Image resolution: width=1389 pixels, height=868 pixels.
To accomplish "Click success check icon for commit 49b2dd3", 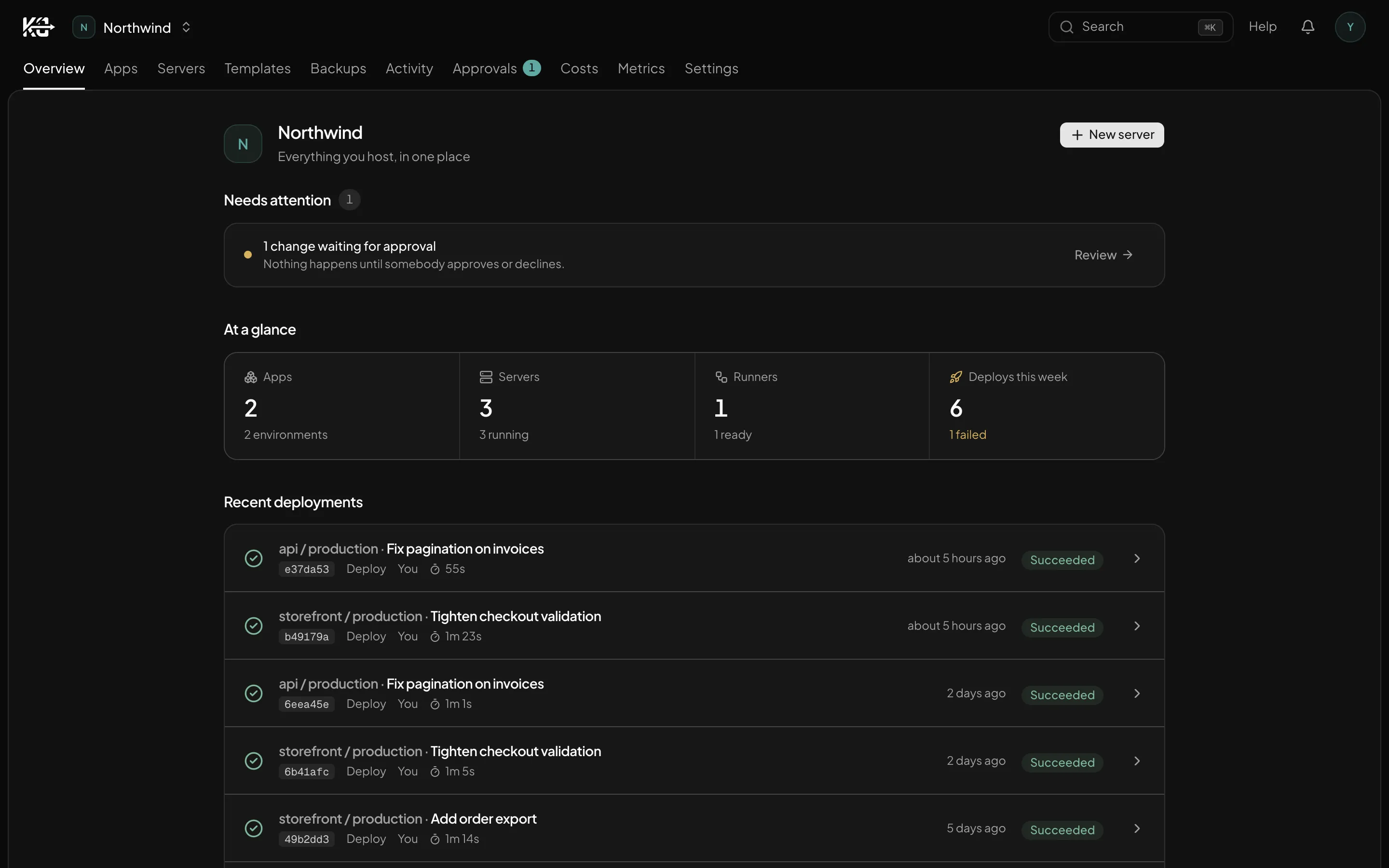I will pos(254,828).
